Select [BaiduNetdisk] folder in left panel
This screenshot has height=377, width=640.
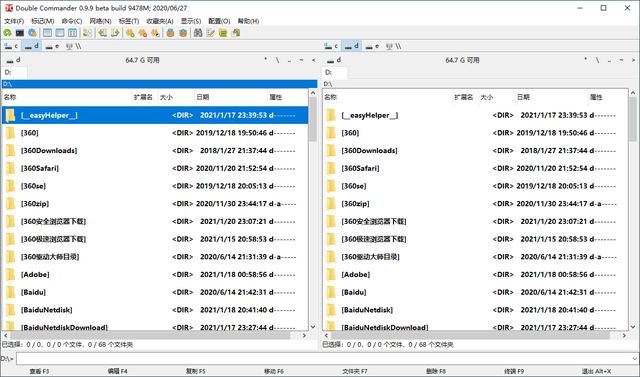155,310
